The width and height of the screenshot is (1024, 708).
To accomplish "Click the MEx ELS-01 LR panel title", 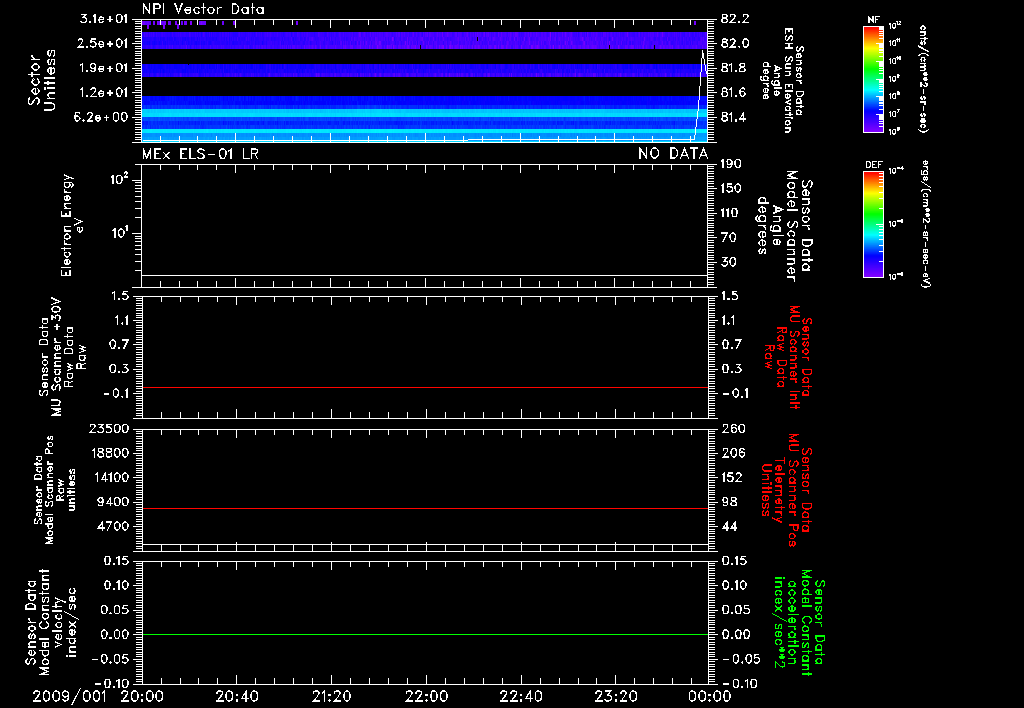I will click(200, 153).
